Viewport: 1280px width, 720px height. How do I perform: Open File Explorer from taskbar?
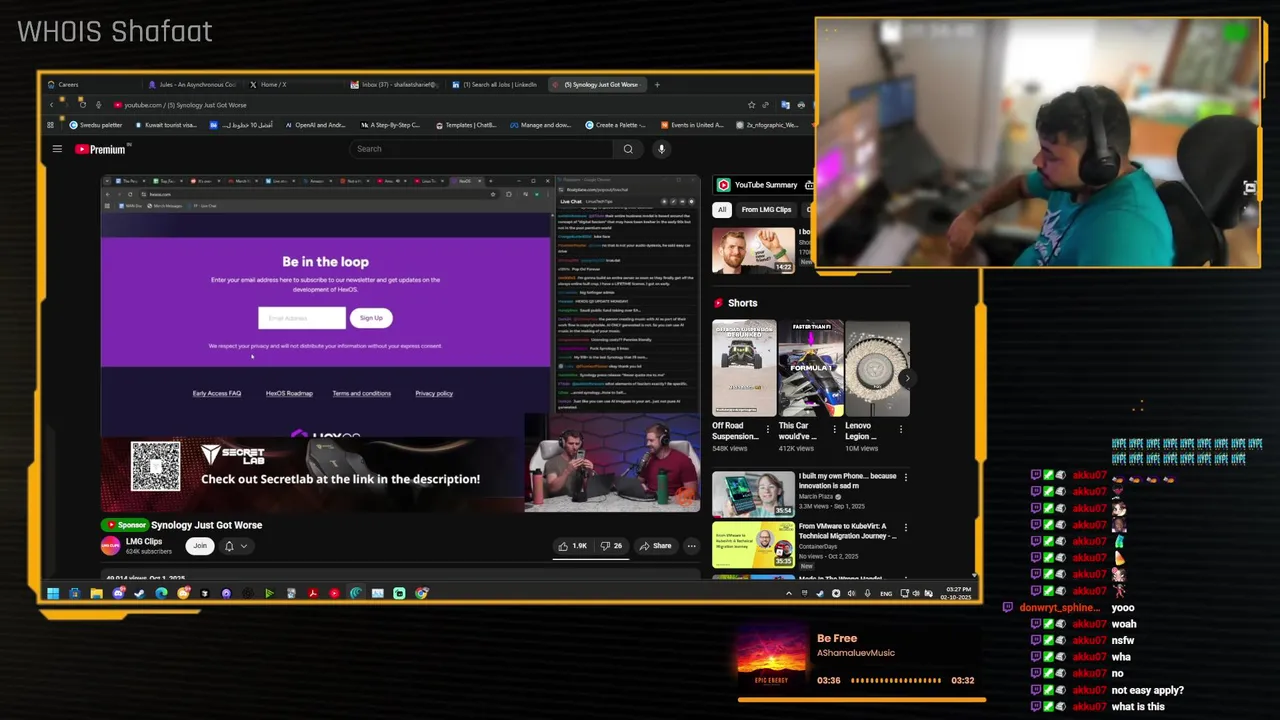[96, 594]
